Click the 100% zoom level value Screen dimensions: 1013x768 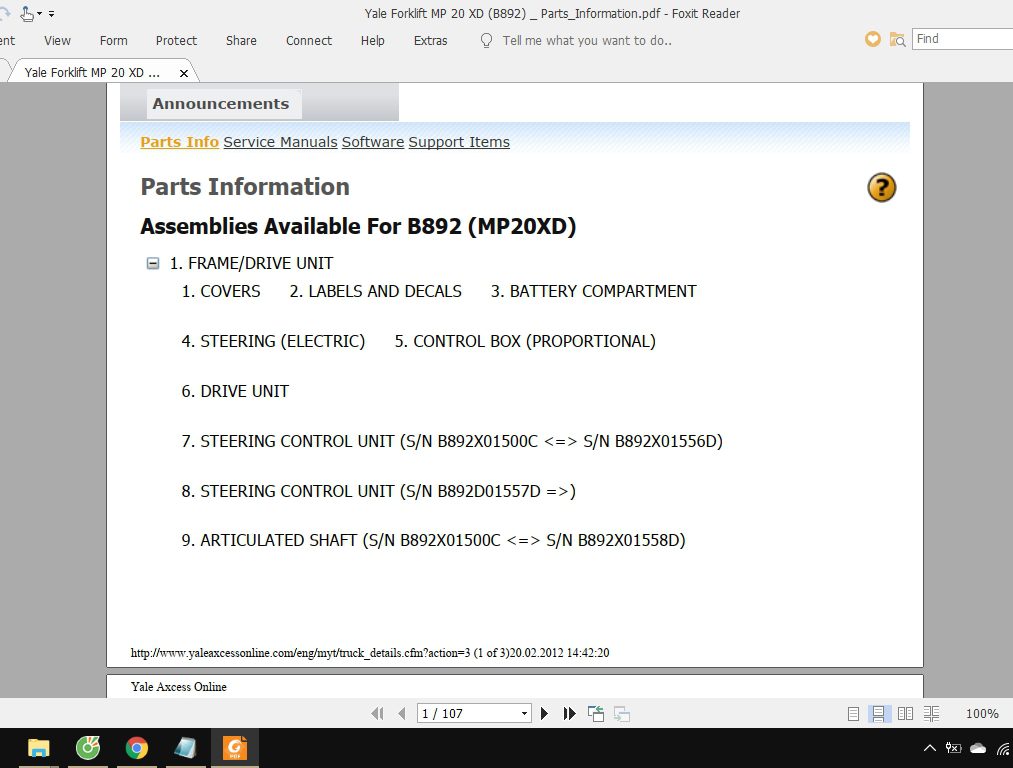(981, 714)
